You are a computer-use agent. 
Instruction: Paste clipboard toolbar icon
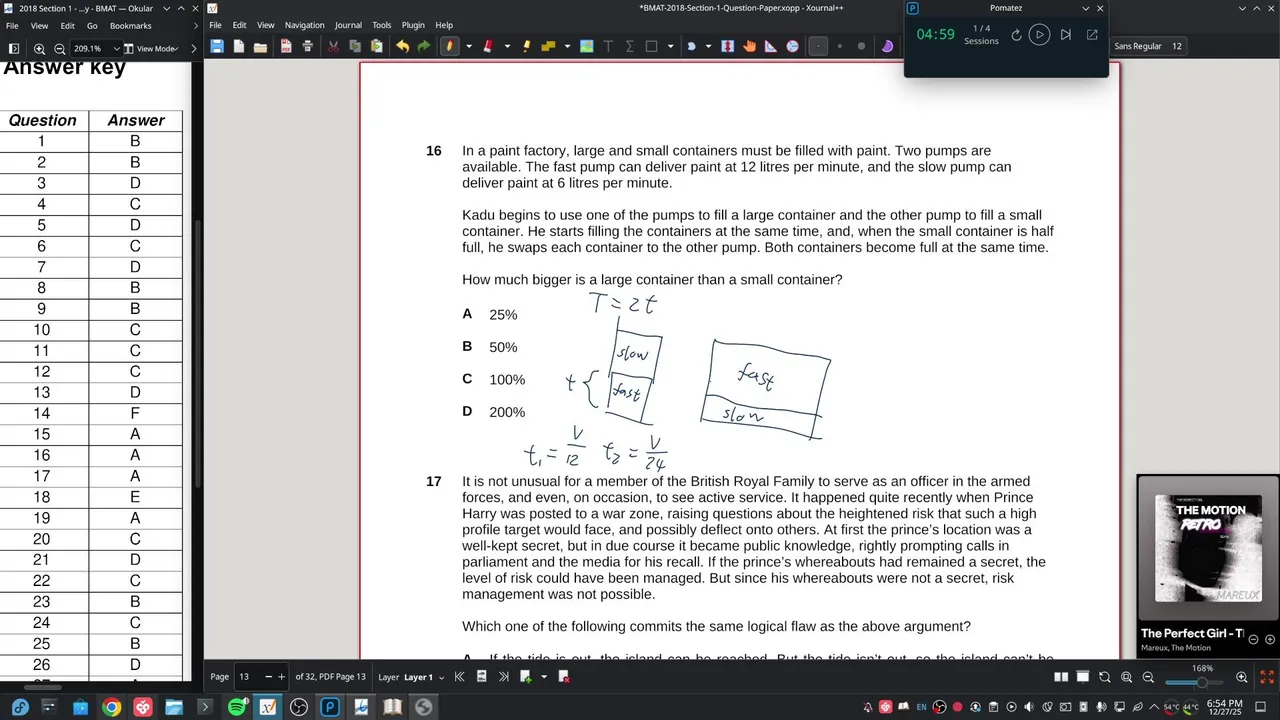click(376, 46)
